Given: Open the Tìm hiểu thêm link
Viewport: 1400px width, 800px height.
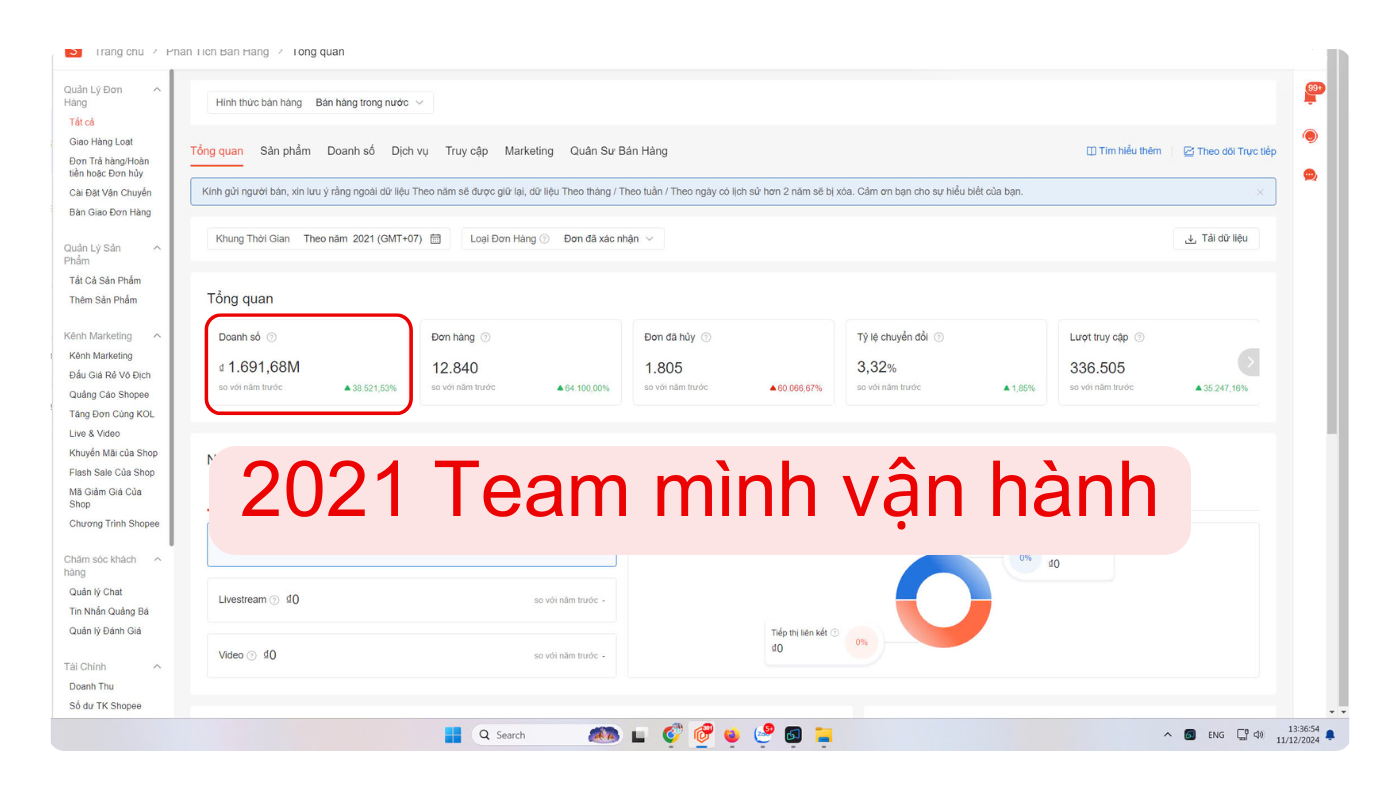Looking at the screenshot, I should tap(1124, 151).
